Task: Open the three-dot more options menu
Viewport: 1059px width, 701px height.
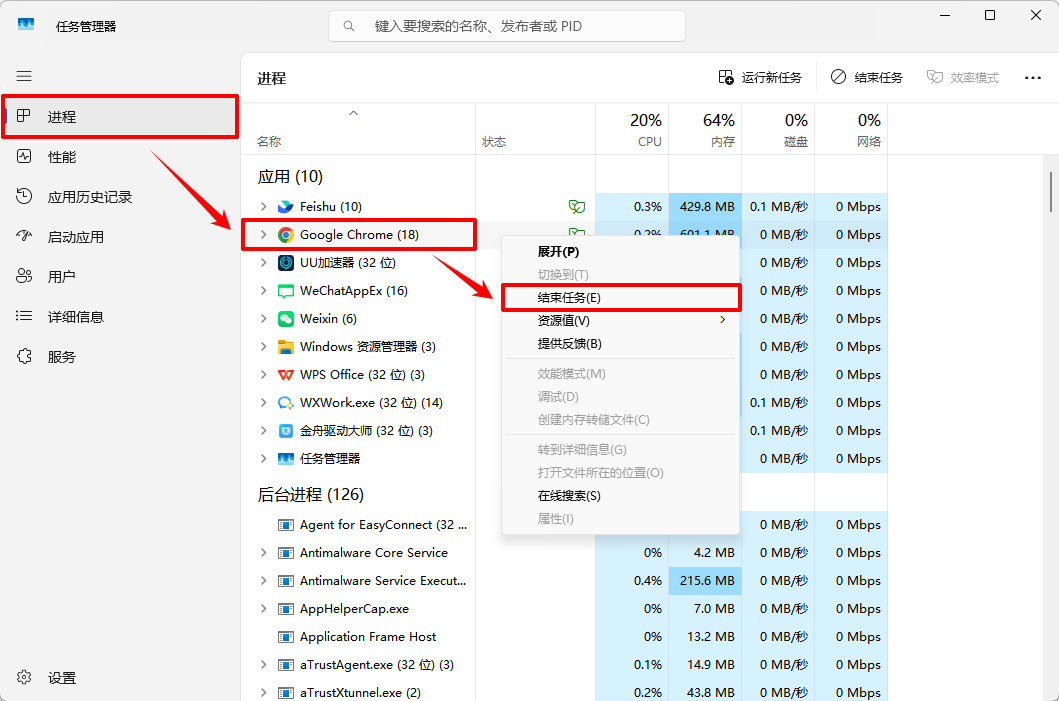Action: (1033, 78)
